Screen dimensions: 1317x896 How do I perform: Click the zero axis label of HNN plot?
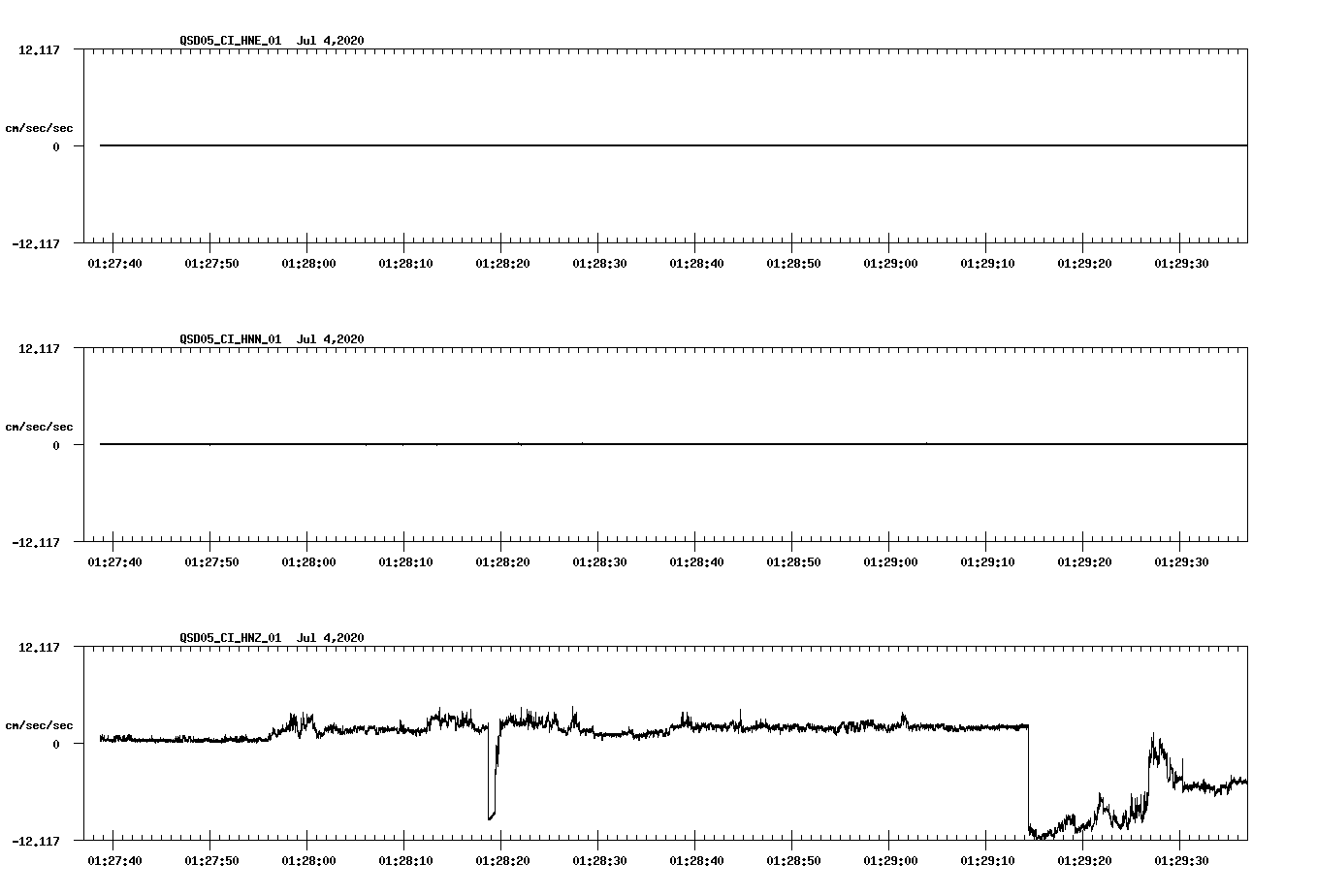[56, 446]
